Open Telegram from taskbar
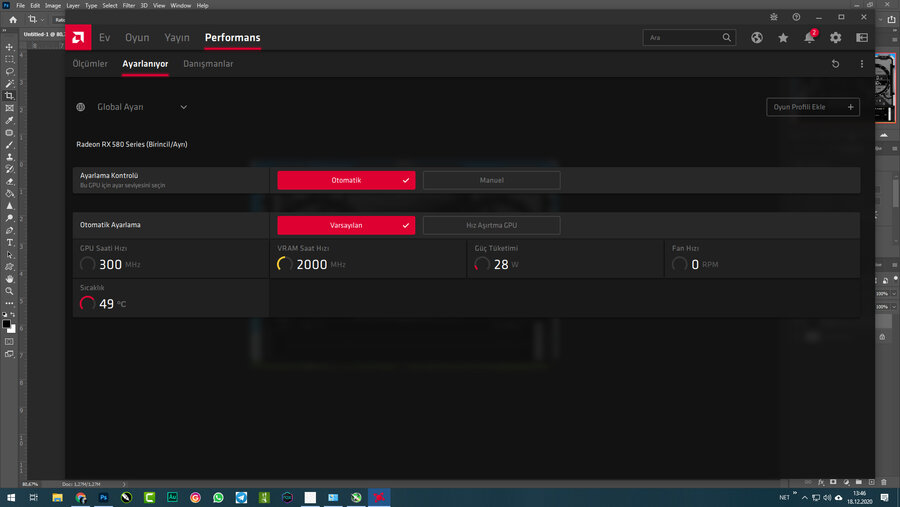This screenshot has height=507, width=900. [241, 497]
